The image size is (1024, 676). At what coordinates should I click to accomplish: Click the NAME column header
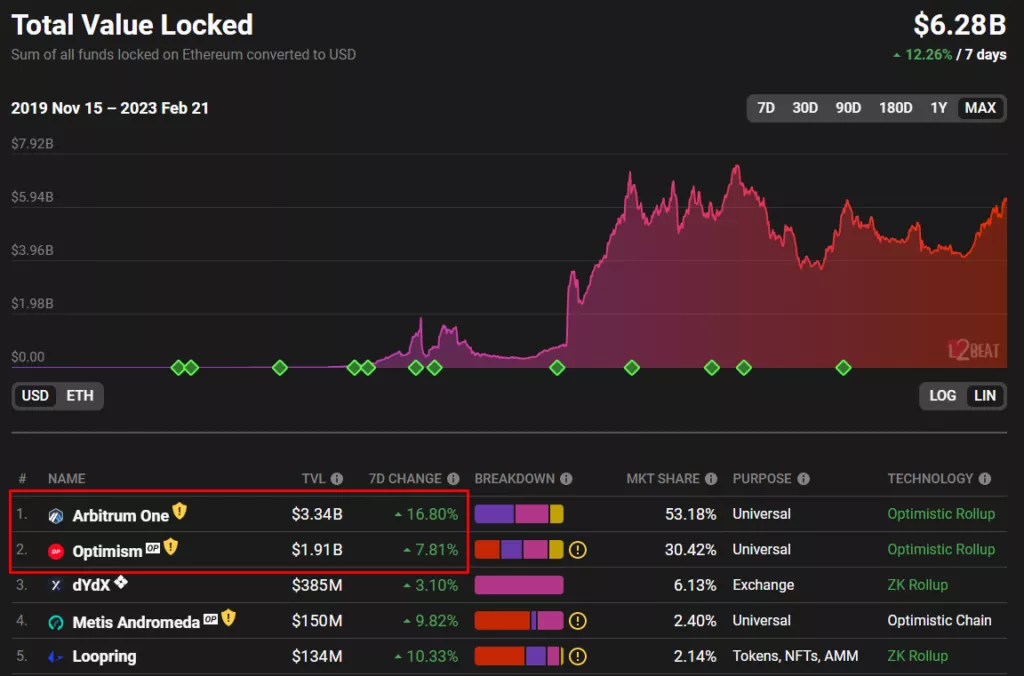coord(67,479)
